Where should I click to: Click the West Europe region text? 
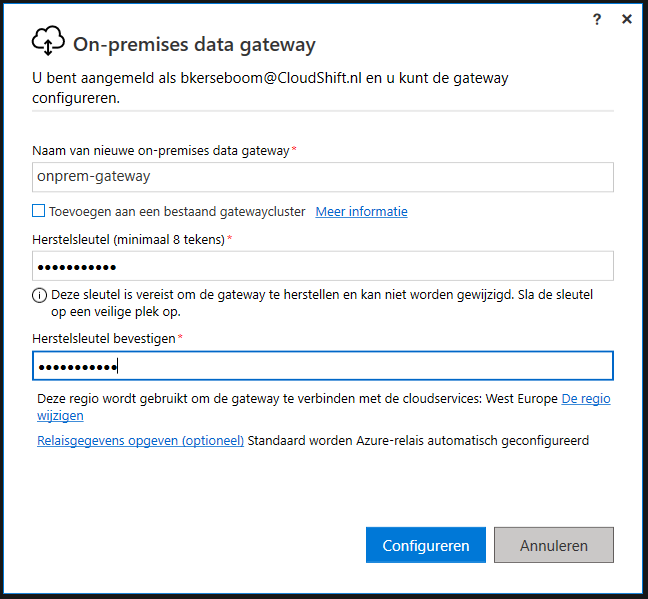(x=522, y=399)
